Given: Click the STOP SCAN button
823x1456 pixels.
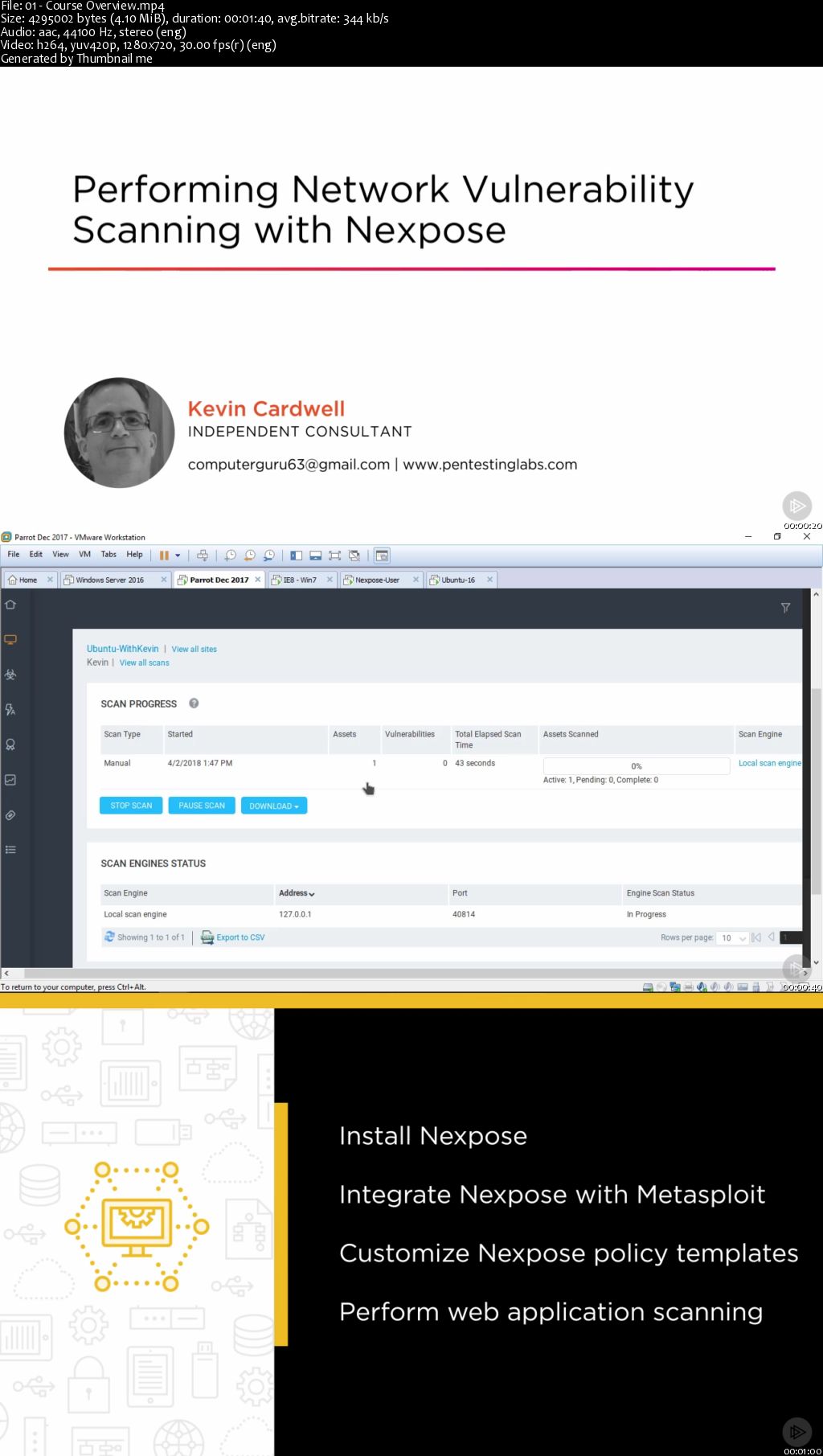Looking at the screenshot, I should (x=131, y=806).
